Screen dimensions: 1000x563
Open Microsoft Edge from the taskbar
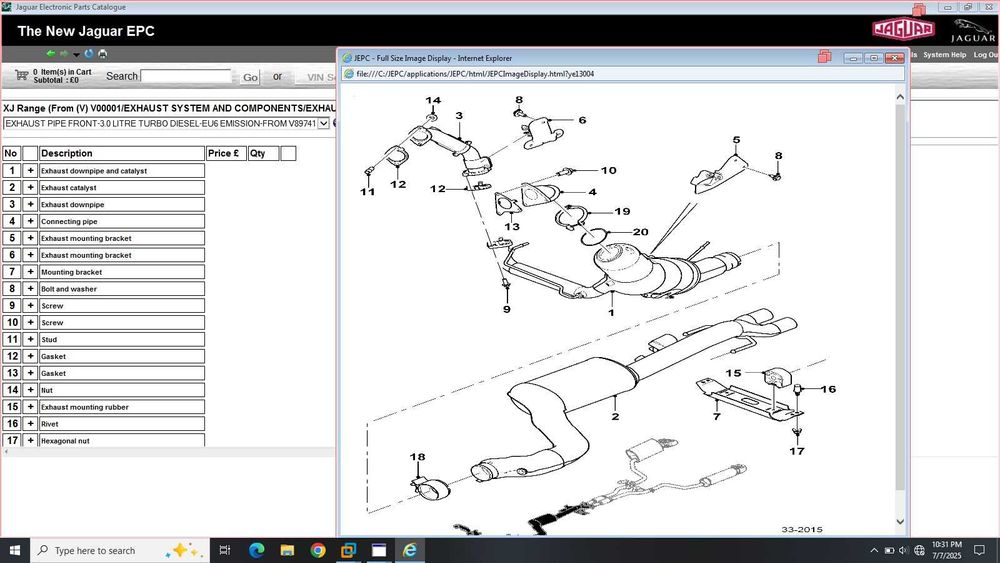256,550
